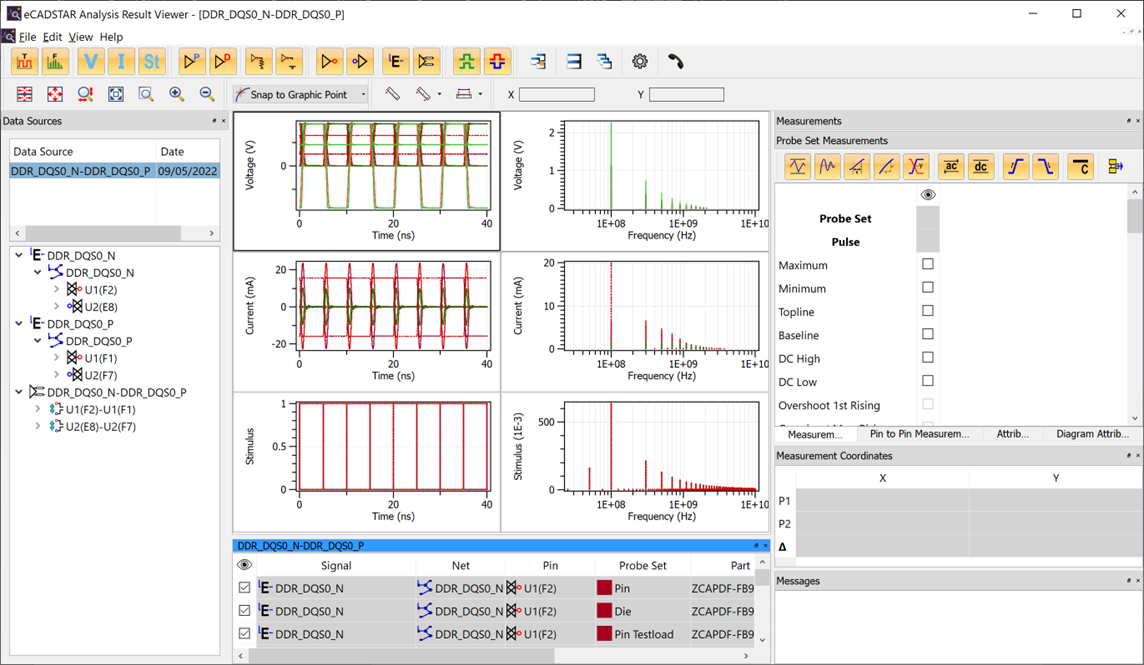1144x665 pixels.
Task: Enable the Topline measurement checkbox
Action: tap(927, 311)
